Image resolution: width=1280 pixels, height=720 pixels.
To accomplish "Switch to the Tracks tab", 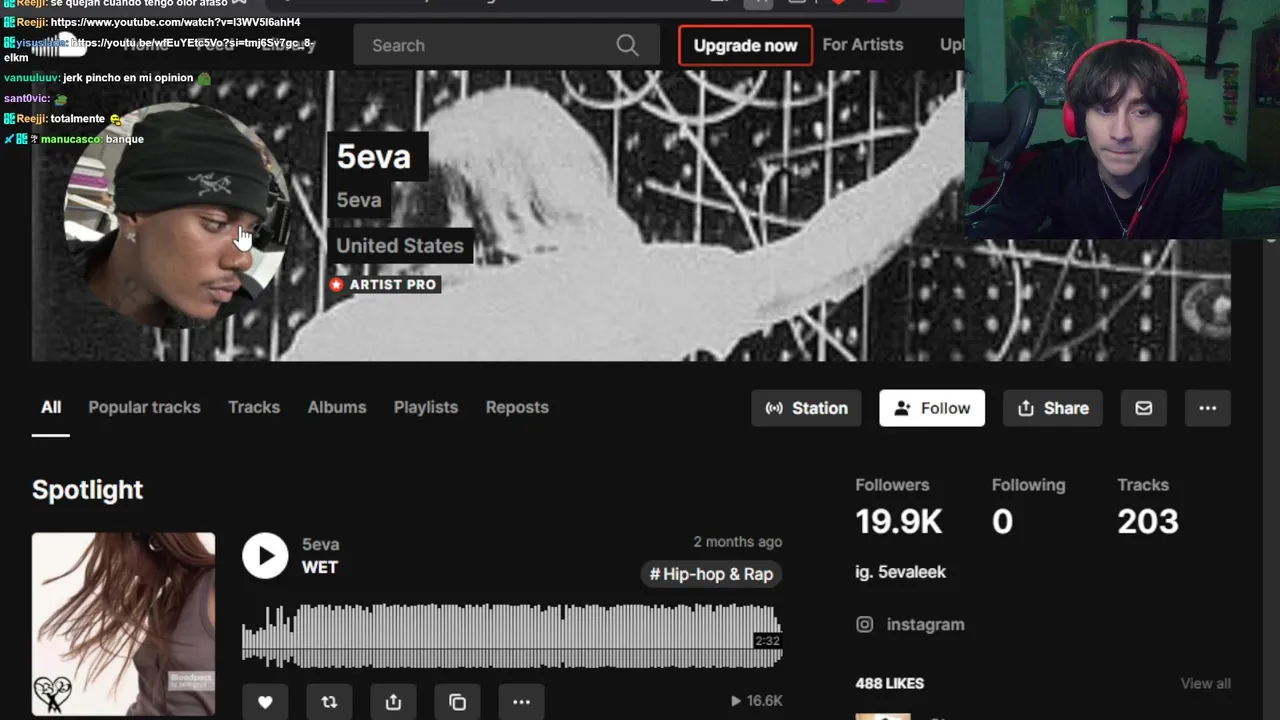I will pyautogui.click(x=254, y=407).
